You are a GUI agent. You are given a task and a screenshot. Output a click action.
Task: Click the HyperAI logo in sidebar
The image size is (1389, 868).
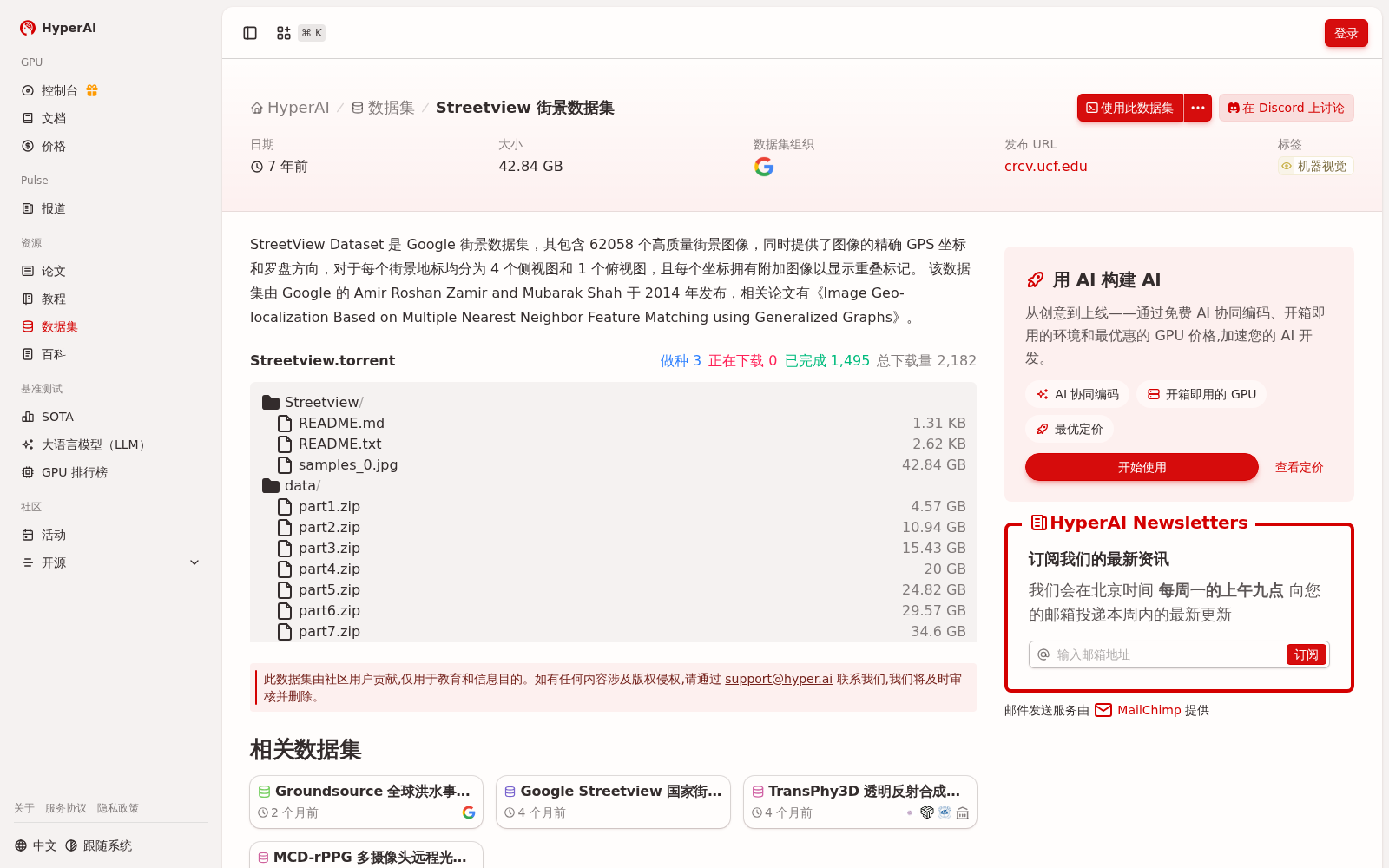pyautogui.click(x=58, y=28)
